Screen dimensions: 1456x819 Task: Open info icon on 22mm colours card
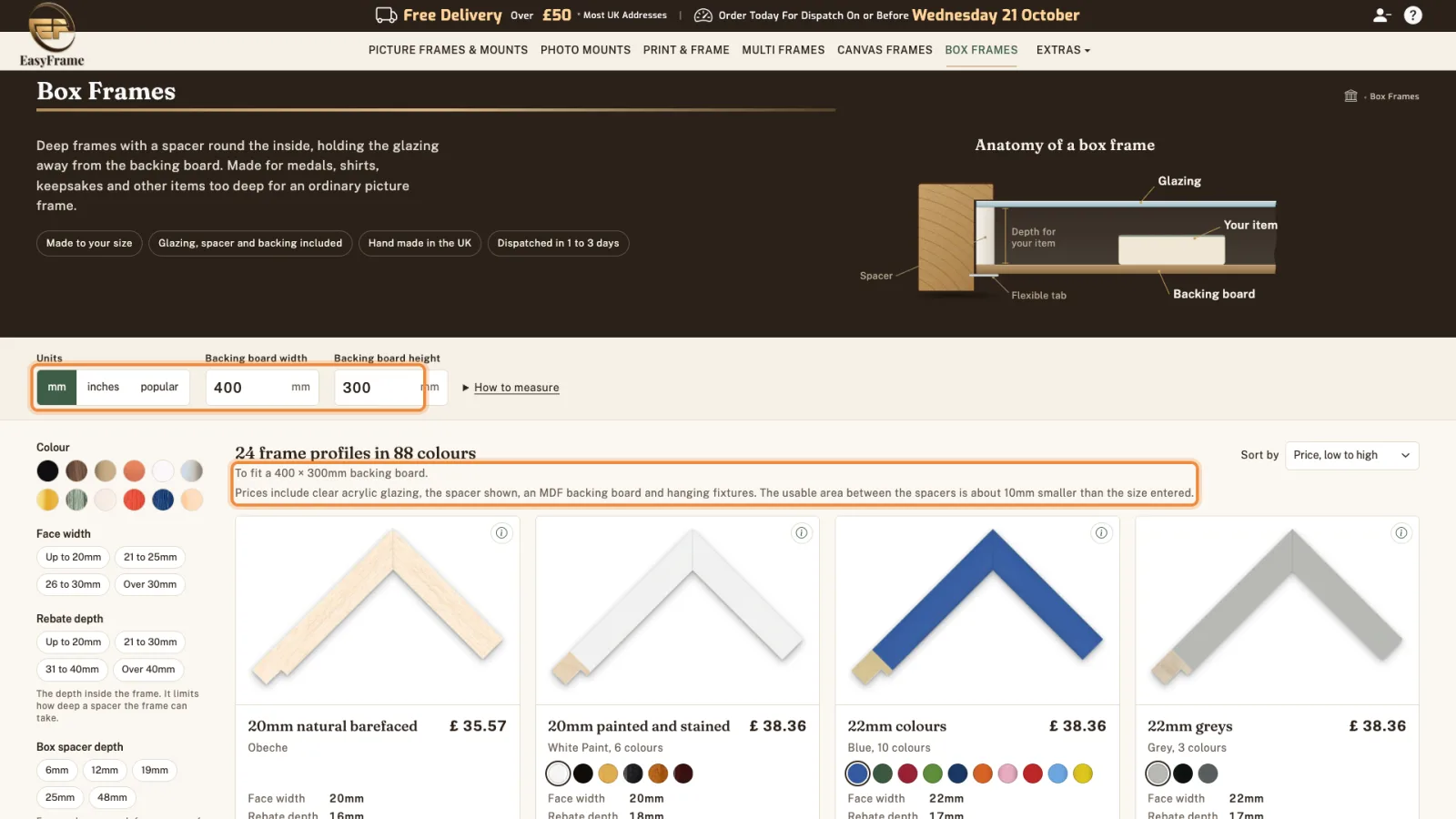coord(1101,533)
